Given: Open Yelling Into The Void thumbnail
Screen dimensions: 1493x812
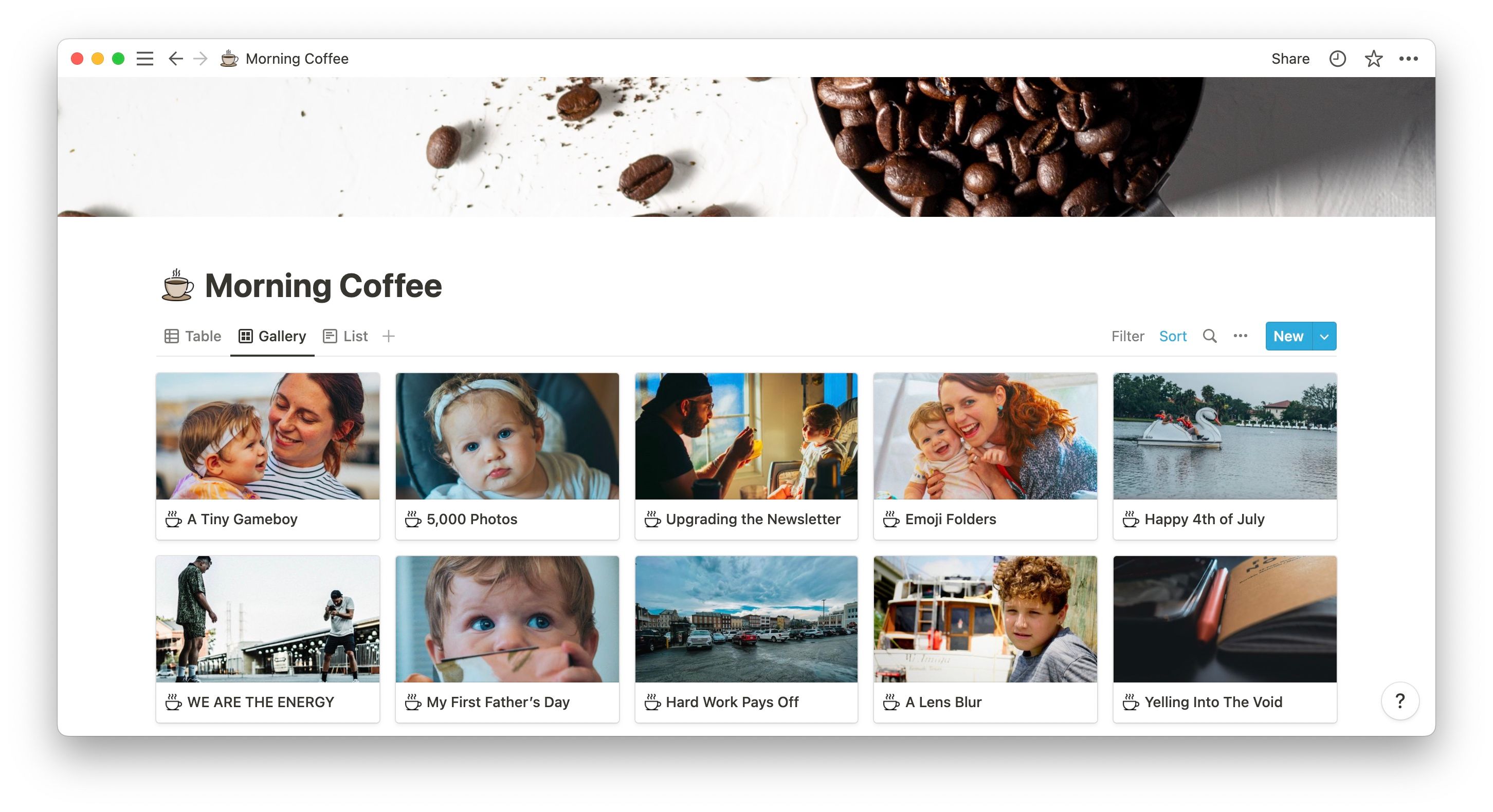Looking at the screenshot, I should pyautogui.click(x=1225, y=619).
